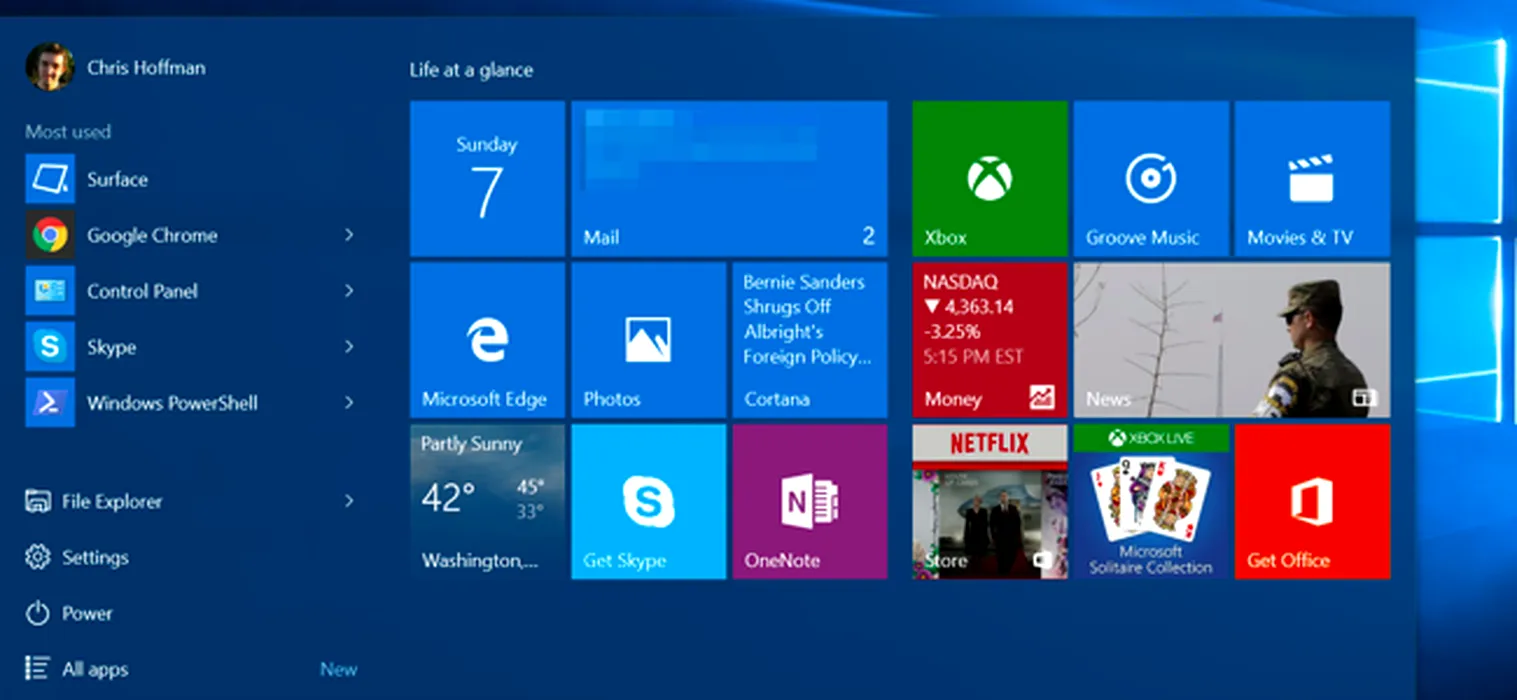Open the OneNote tile
Image resolution: width=1517 pixels, height=700 pixels.
point(809,501)
